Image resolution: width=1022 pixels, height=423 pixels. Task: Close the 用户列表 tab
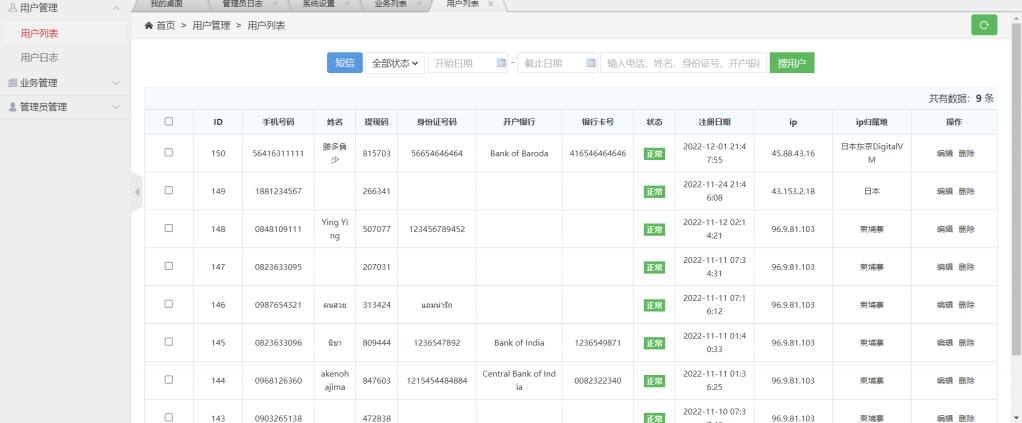click(x=491, y=4)
